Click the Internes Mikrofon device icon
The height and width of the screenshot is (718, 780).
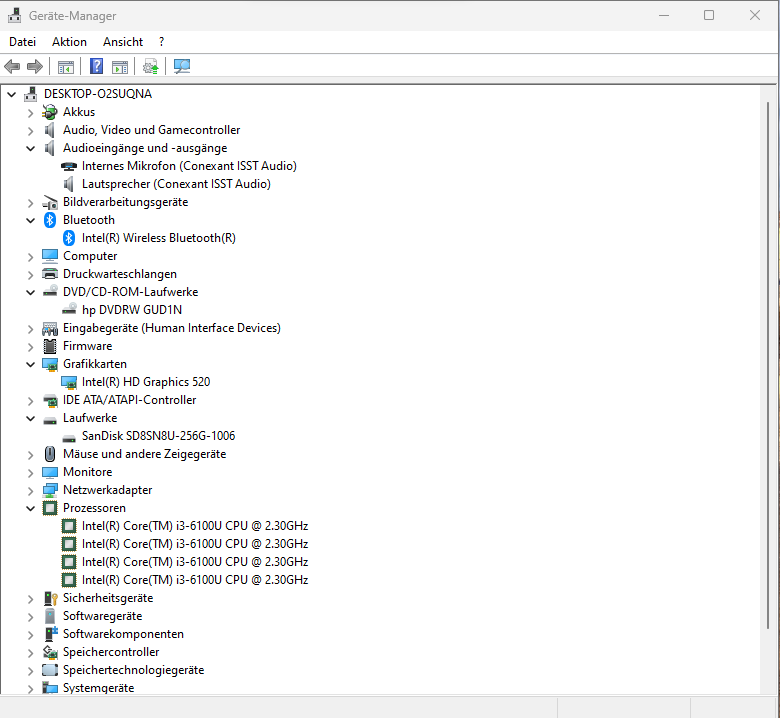[69, 166]
